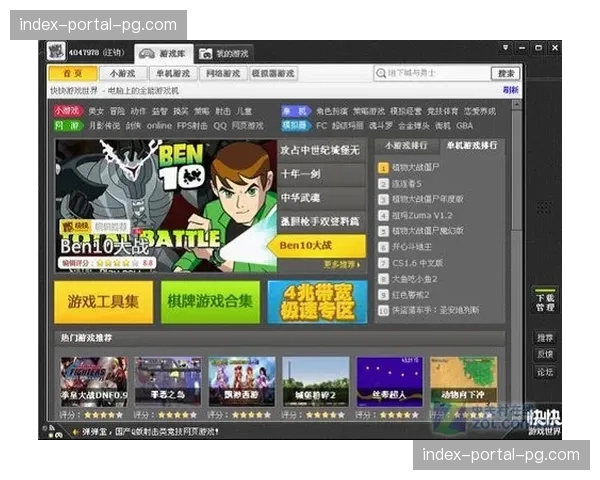
Task: Click the speaker icon beside bottom ticker
Action: [75, 432]
